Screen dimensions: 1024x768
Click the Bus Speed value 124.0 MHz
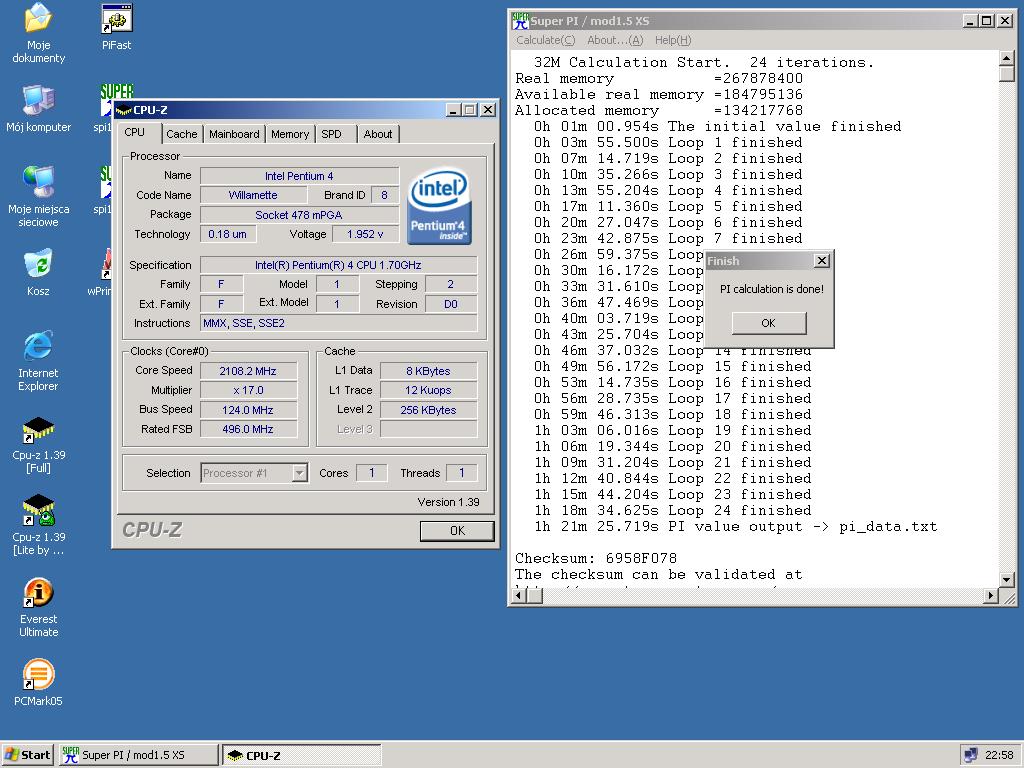[x=248, y=410]
